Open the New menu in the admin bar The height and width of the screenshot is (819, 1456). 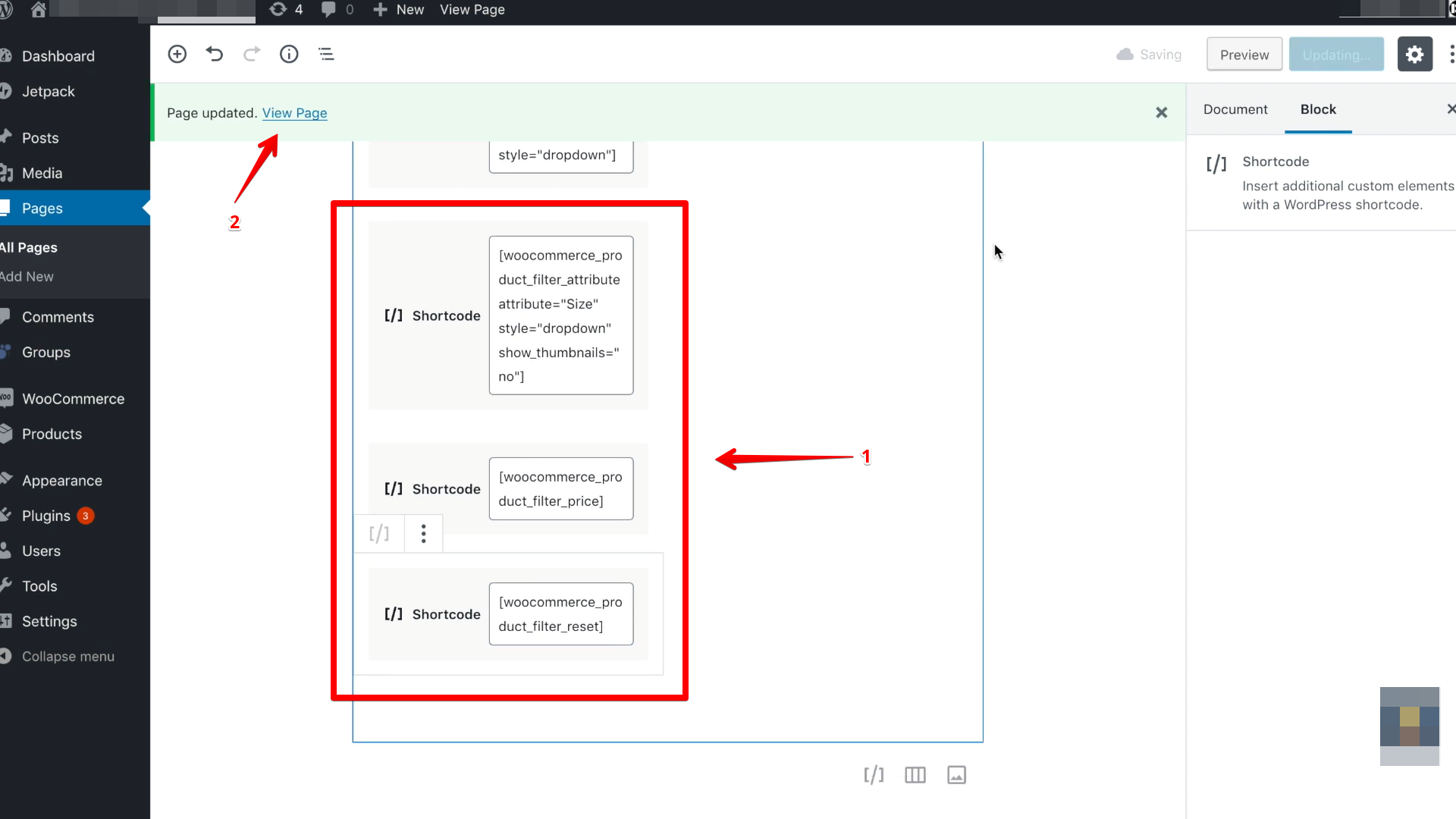tap(397, 10)
